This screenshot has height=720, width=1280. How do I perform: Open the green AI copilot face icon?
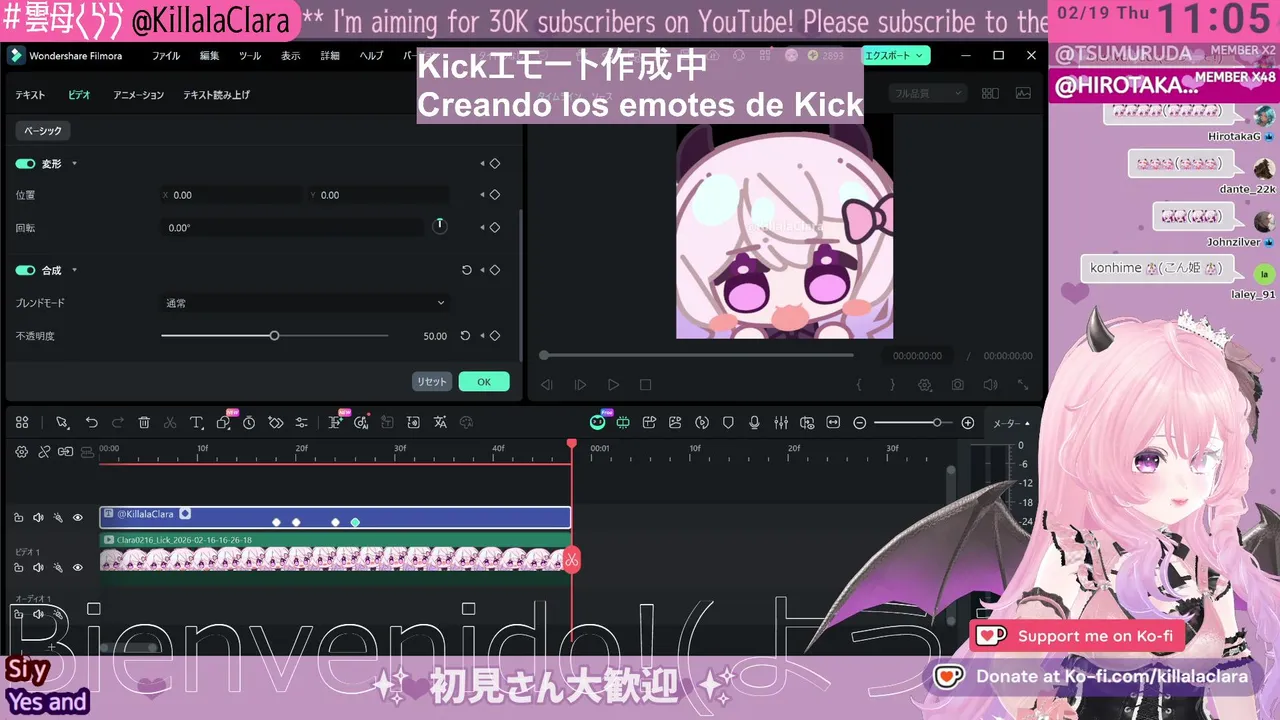(x=597, y=423)
